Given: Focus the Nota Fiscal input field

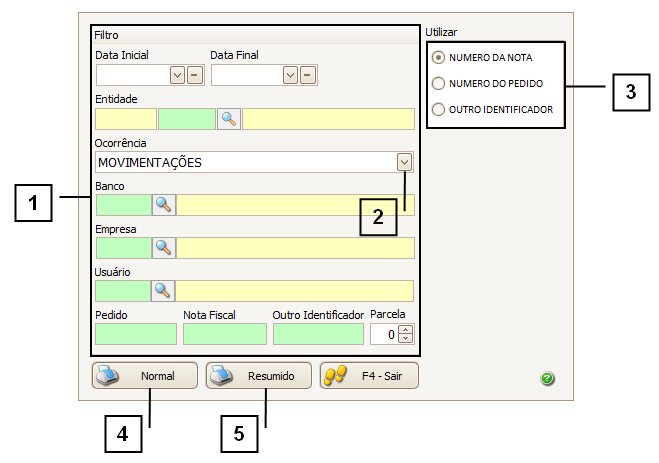Looking at the screenshot, I should pyautogui.click(x=224, y=334).
